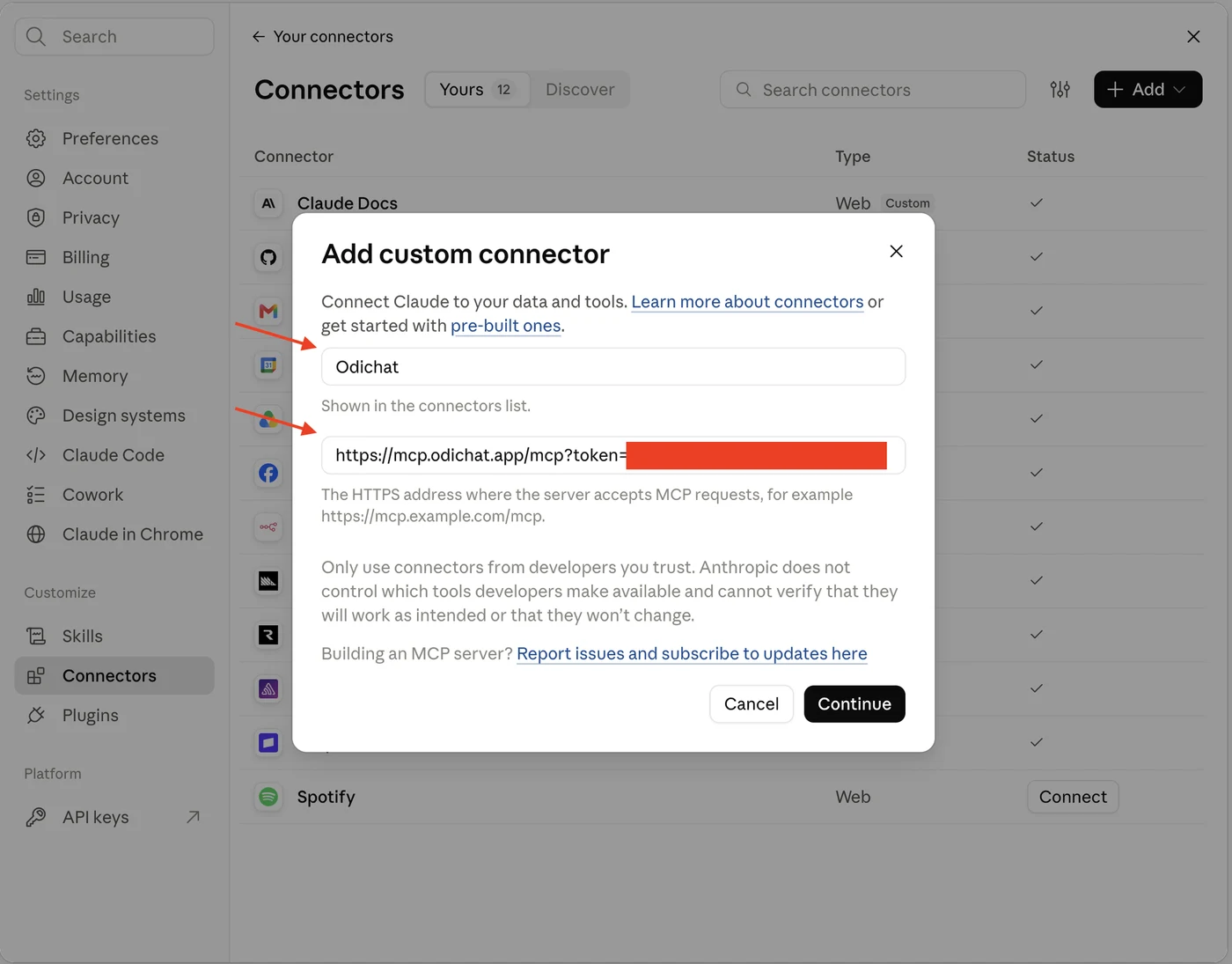Image resolution: width=1232 pixels, height=964 pixels.
Task: Click the sidebar Search field
Action: pyautogui.click(x=114, y=36)
